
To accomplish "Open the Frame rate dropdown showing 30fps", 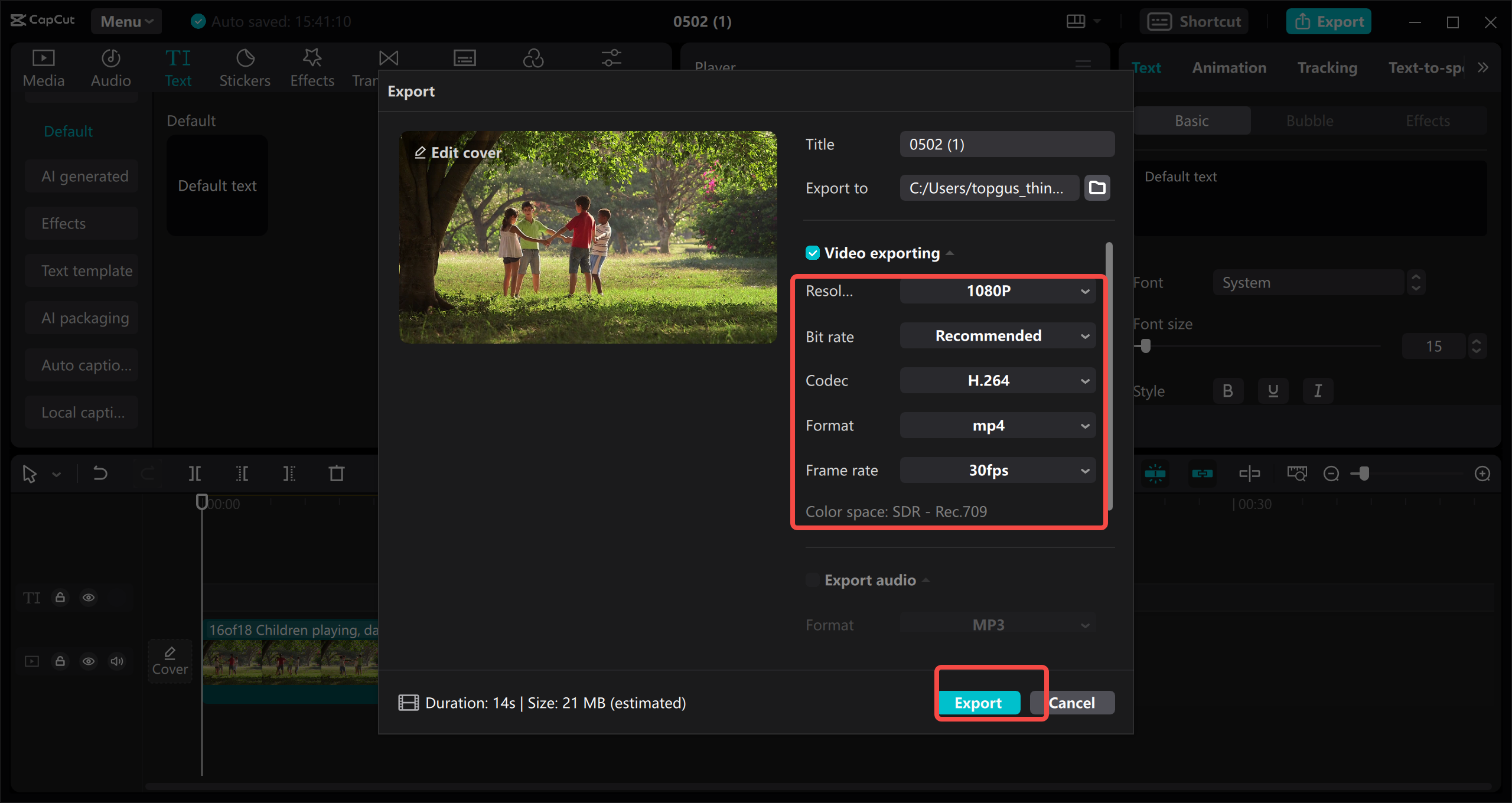I will (997, 470).
